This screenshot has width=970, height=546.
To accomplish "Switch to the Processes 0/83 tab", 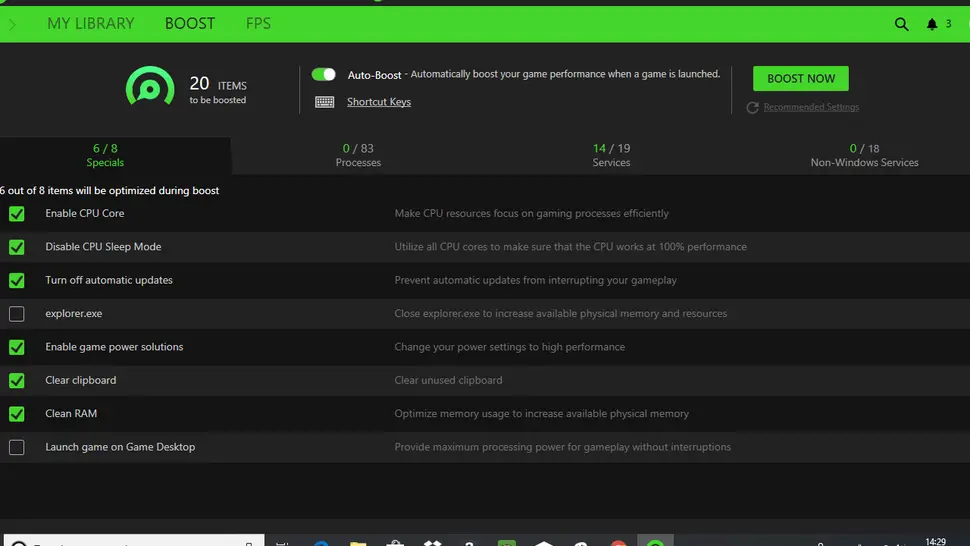I will (x=358, y=155).
